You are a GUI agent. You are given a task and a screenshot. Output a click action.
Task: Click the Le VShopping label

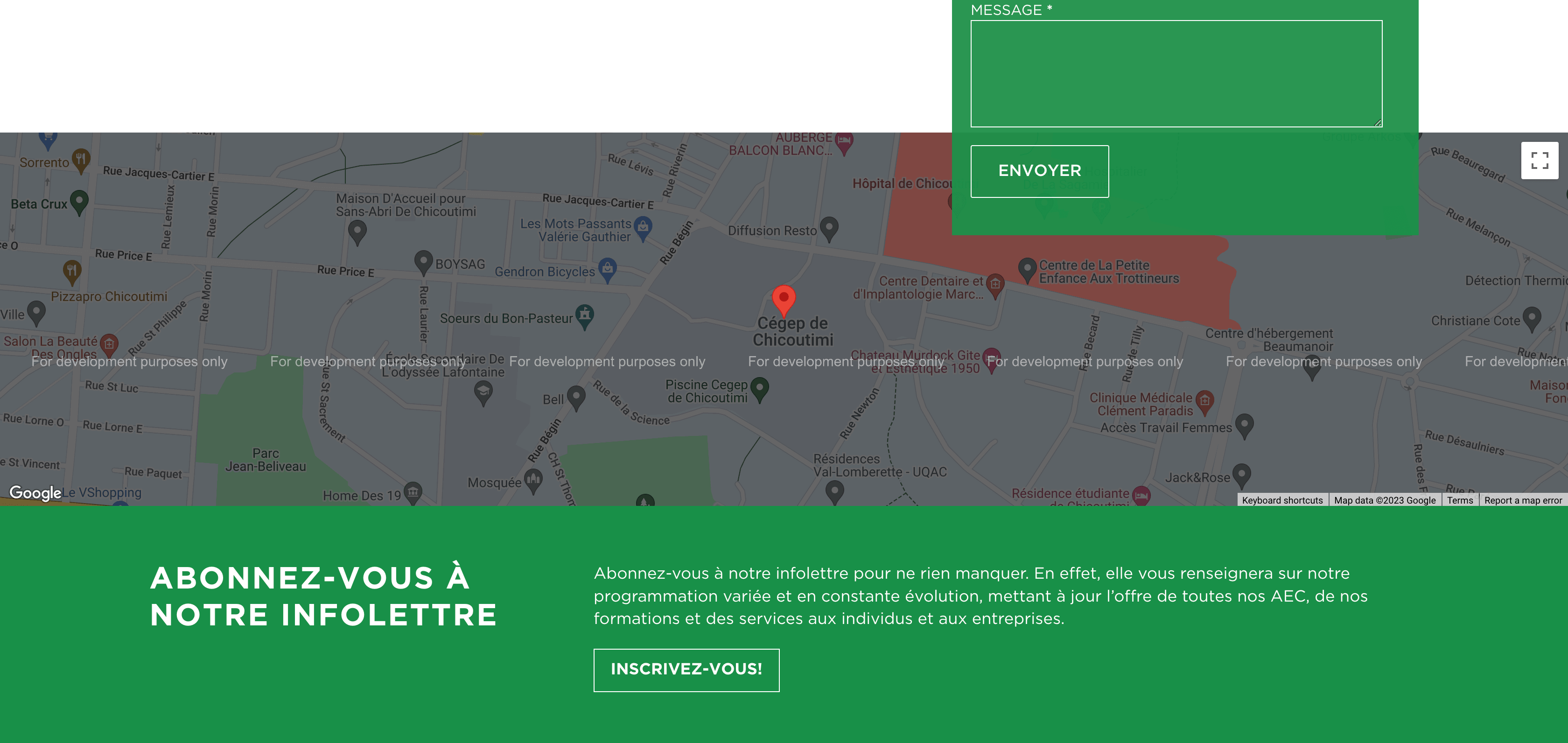[102, 492]
